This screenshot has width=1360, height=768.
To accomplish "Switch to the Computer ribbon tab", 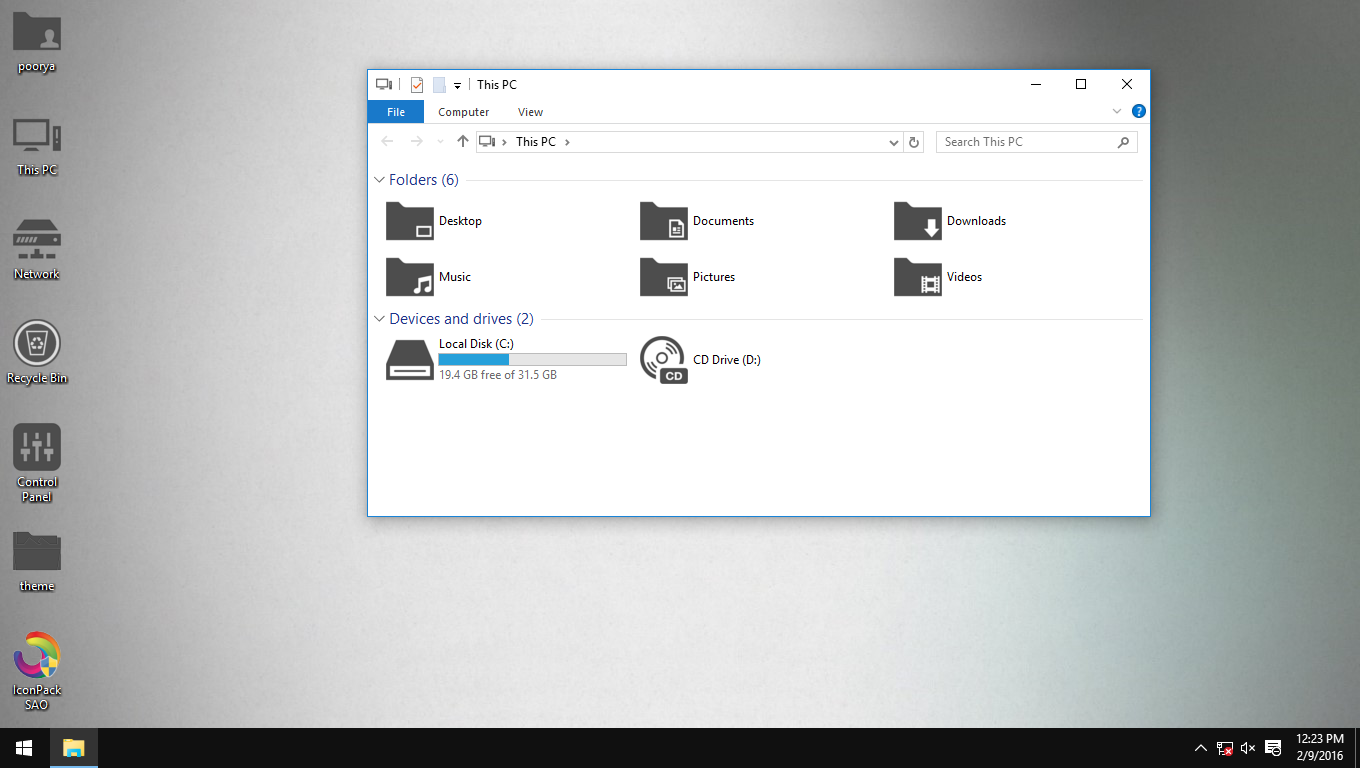I will pyautogui.click(x=463, y=111).
